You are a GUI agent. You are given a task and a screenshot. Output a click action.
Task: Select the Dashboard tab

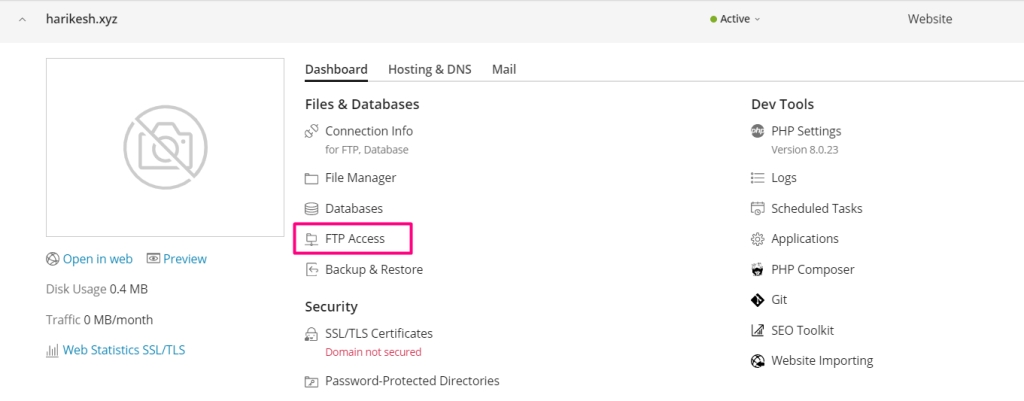[x=336, y=70]
